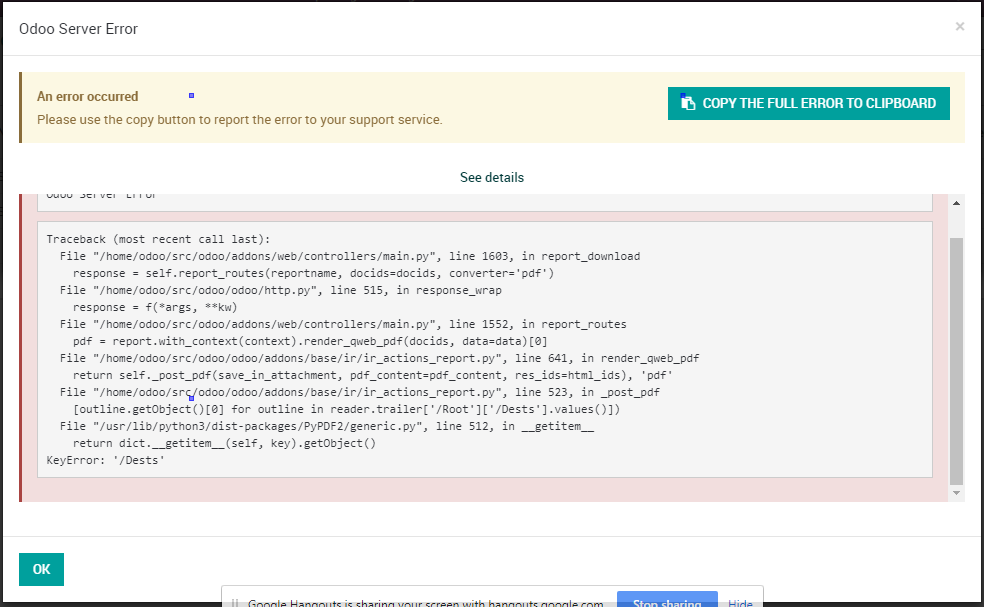Expand the error details section

[x=491, y=177]
